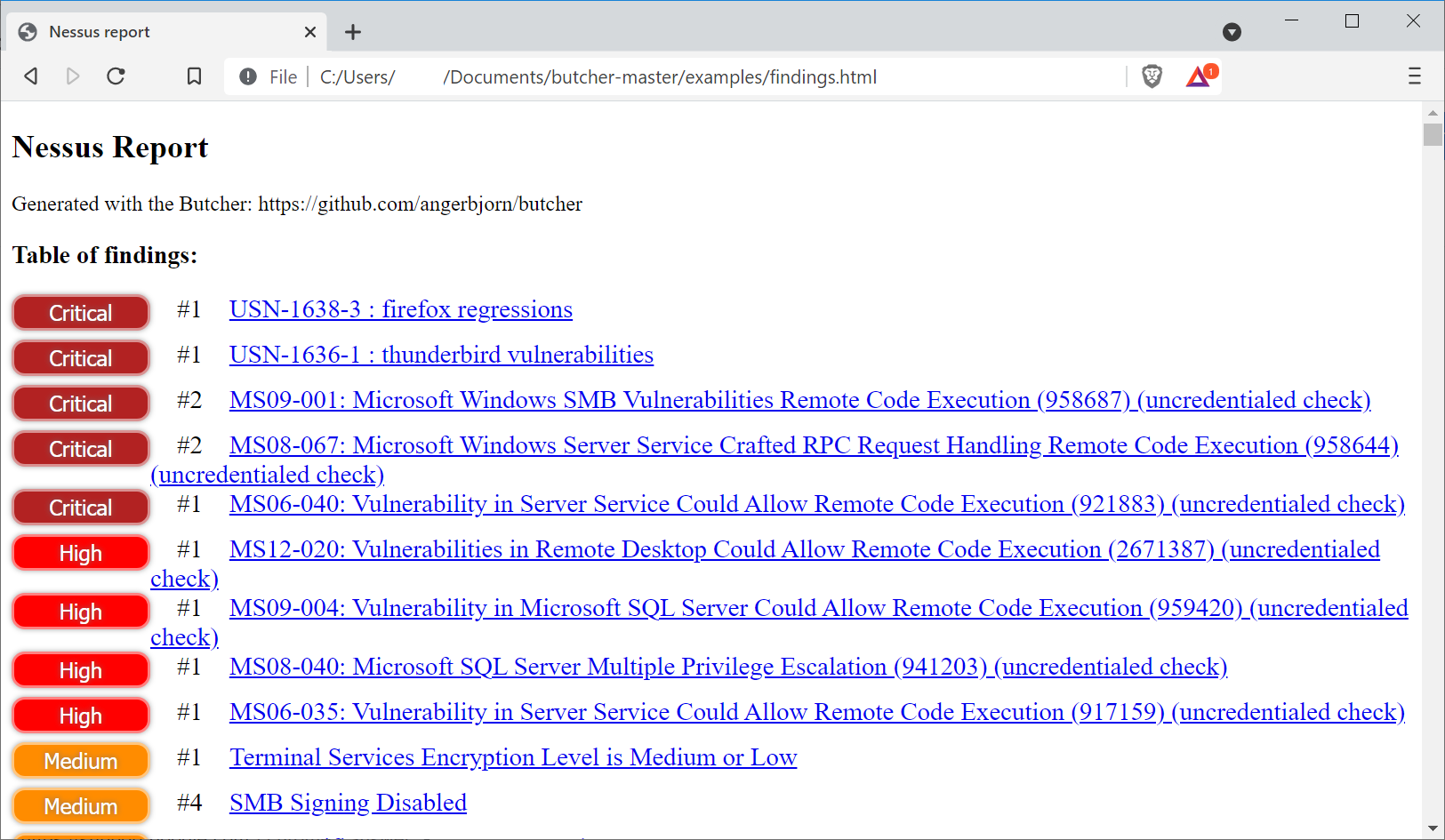
Task: Click the 'Table of findings:' heading
Action: [x=105, y=256]
